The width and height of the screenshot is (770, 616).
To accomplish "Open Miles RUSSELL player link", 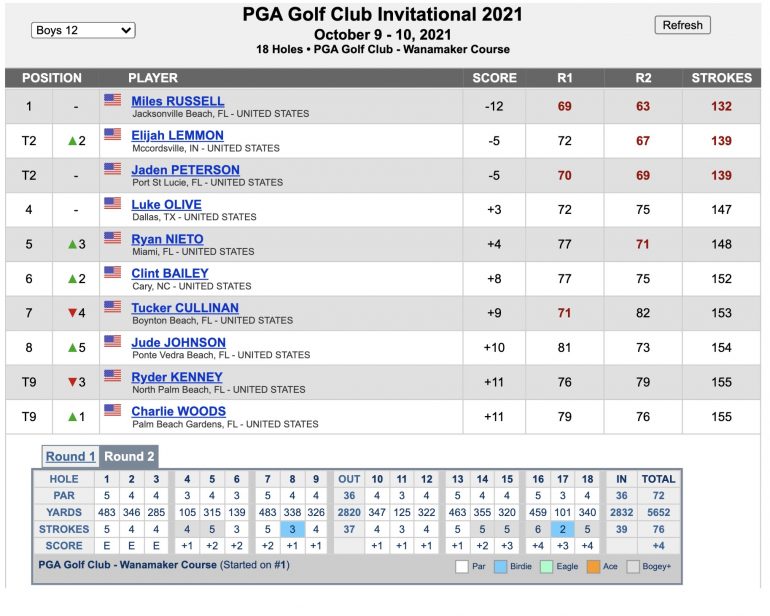I will [x=178, y=101].
